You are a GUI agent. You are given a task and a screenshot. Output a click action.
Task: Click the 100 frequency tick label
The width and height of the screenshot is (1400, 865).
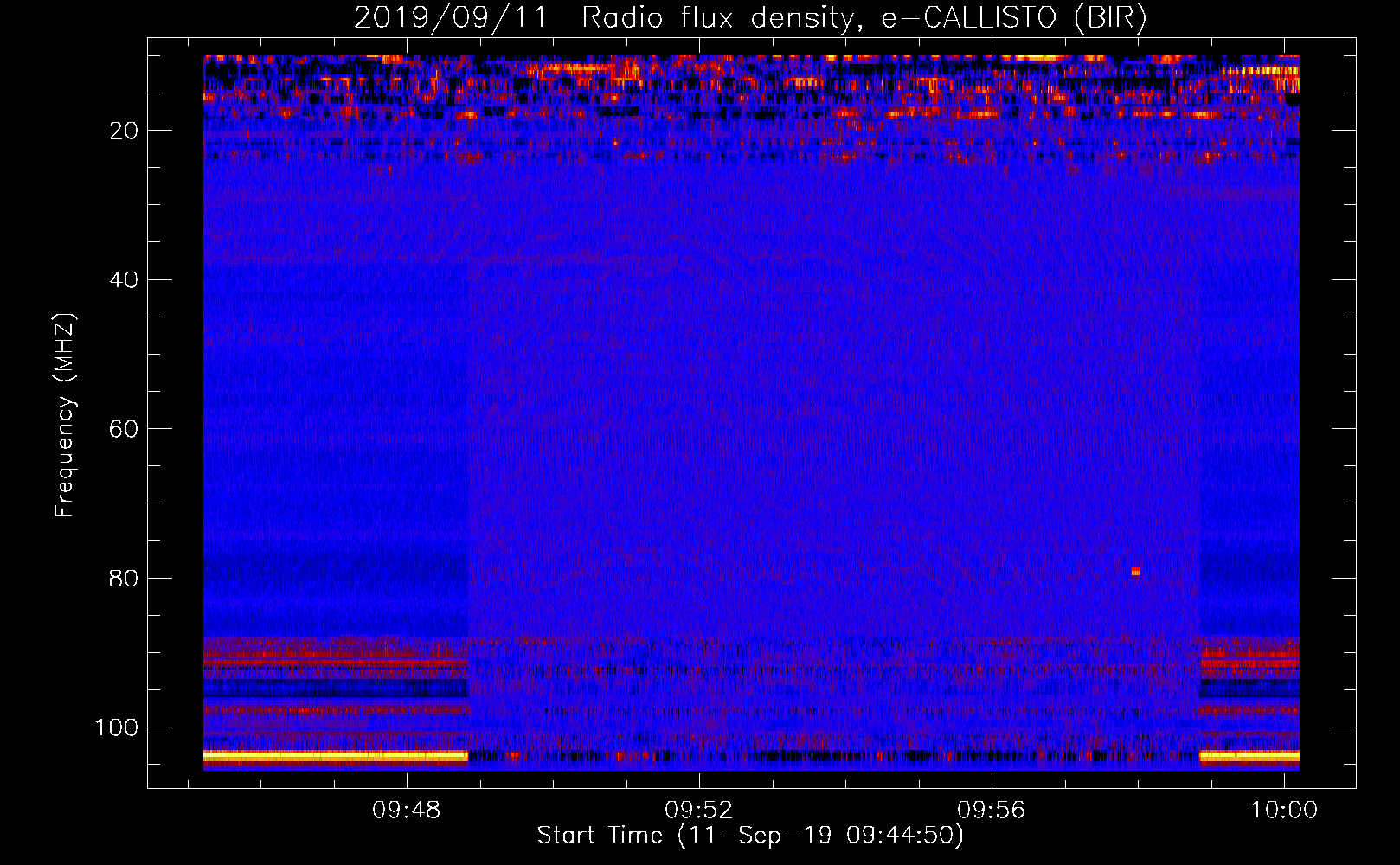pyautogui.click(x=117, y=727)
